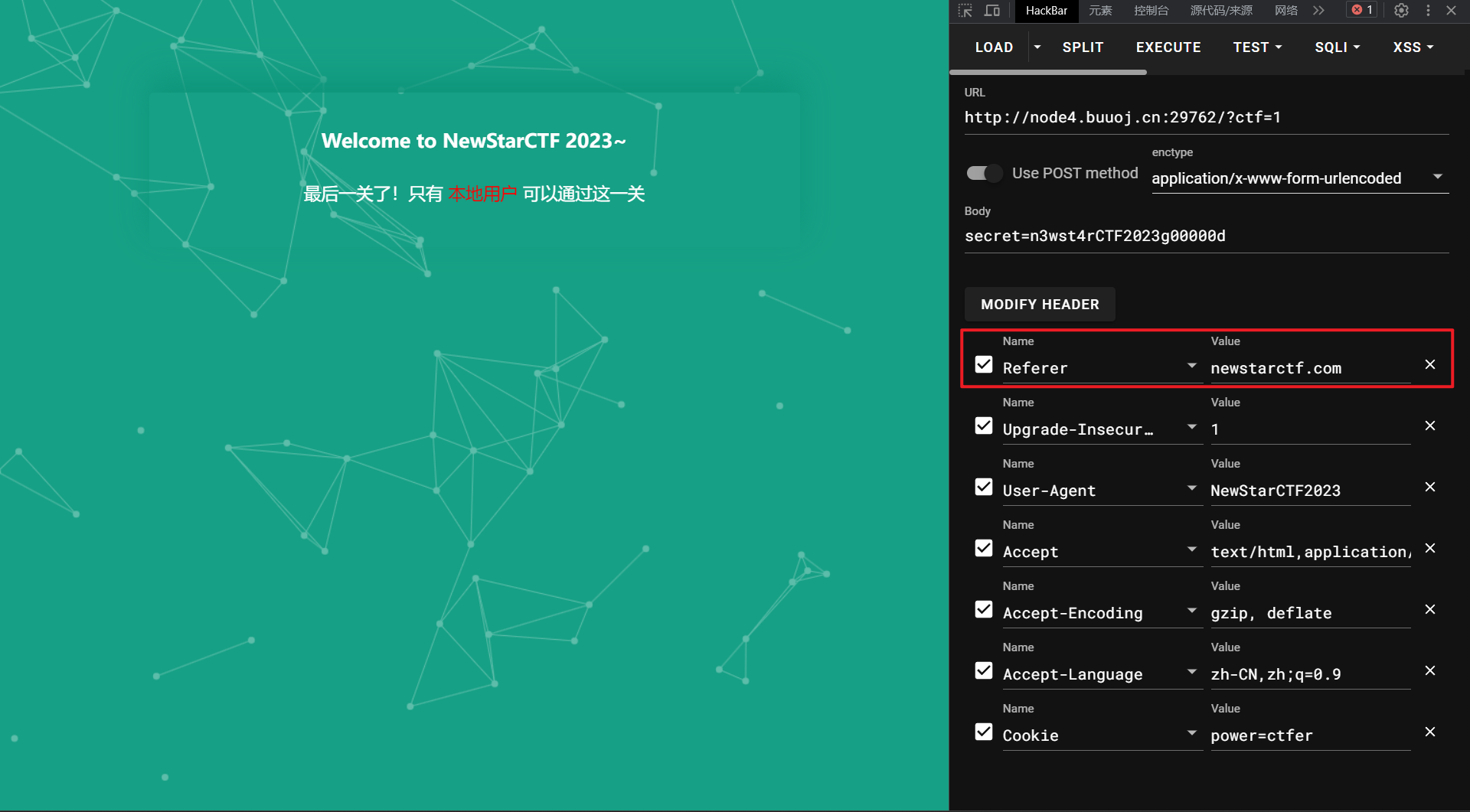Uncheck the Accept-Encoding header checkbox
1470x812 pixels.
pyautogui.click(x=984, y=609)
